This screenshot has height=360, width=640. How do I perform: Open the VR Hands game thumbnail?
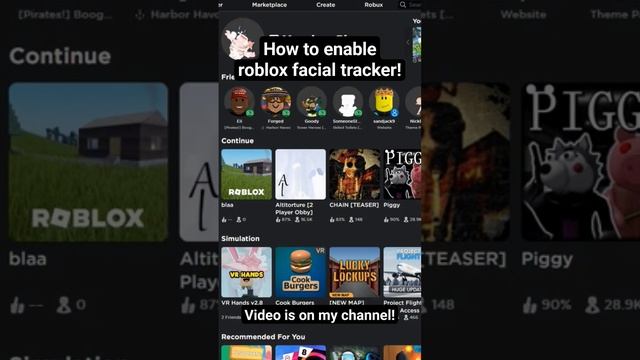(x=247, y=272)
